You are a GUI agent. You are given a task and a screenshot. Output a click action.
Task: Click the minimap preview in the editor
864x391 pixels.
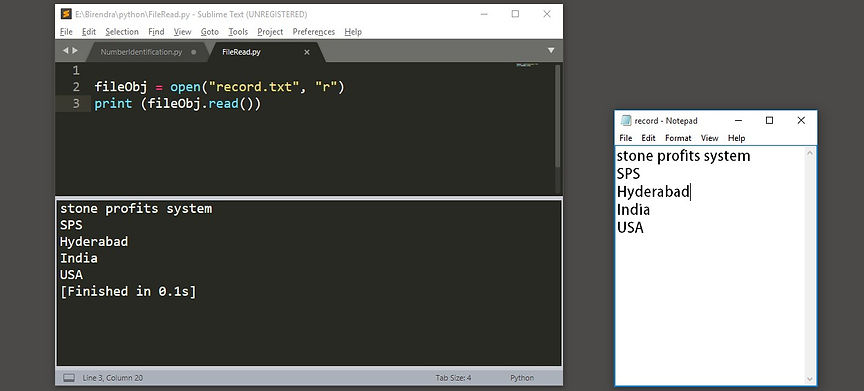pyautogui.click(x=527, y=65)
